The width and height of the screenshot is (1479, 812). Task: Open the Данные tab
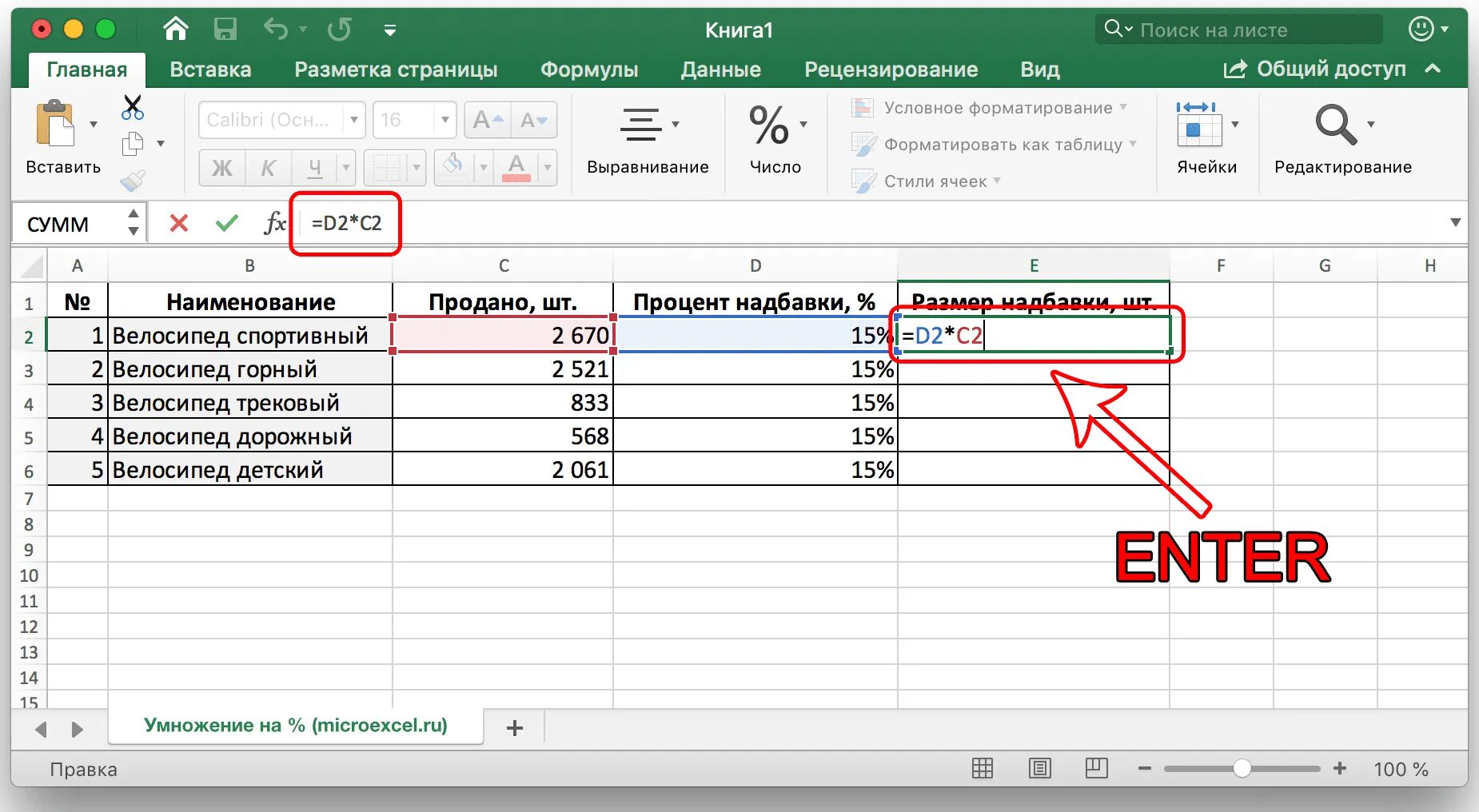point(720,70)
